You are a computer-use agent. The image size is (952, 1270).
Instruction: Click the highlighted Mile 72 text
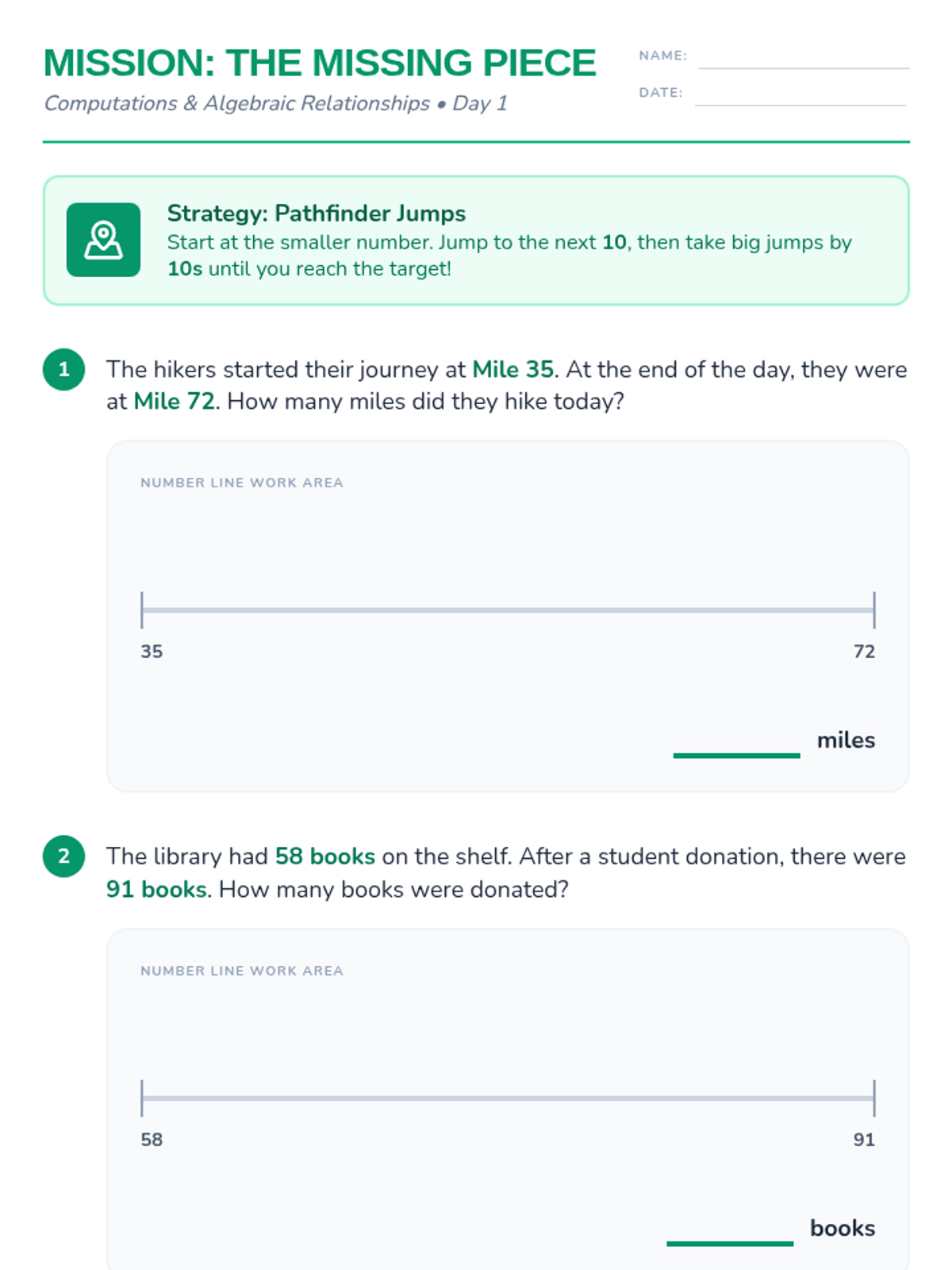point(174,402)
